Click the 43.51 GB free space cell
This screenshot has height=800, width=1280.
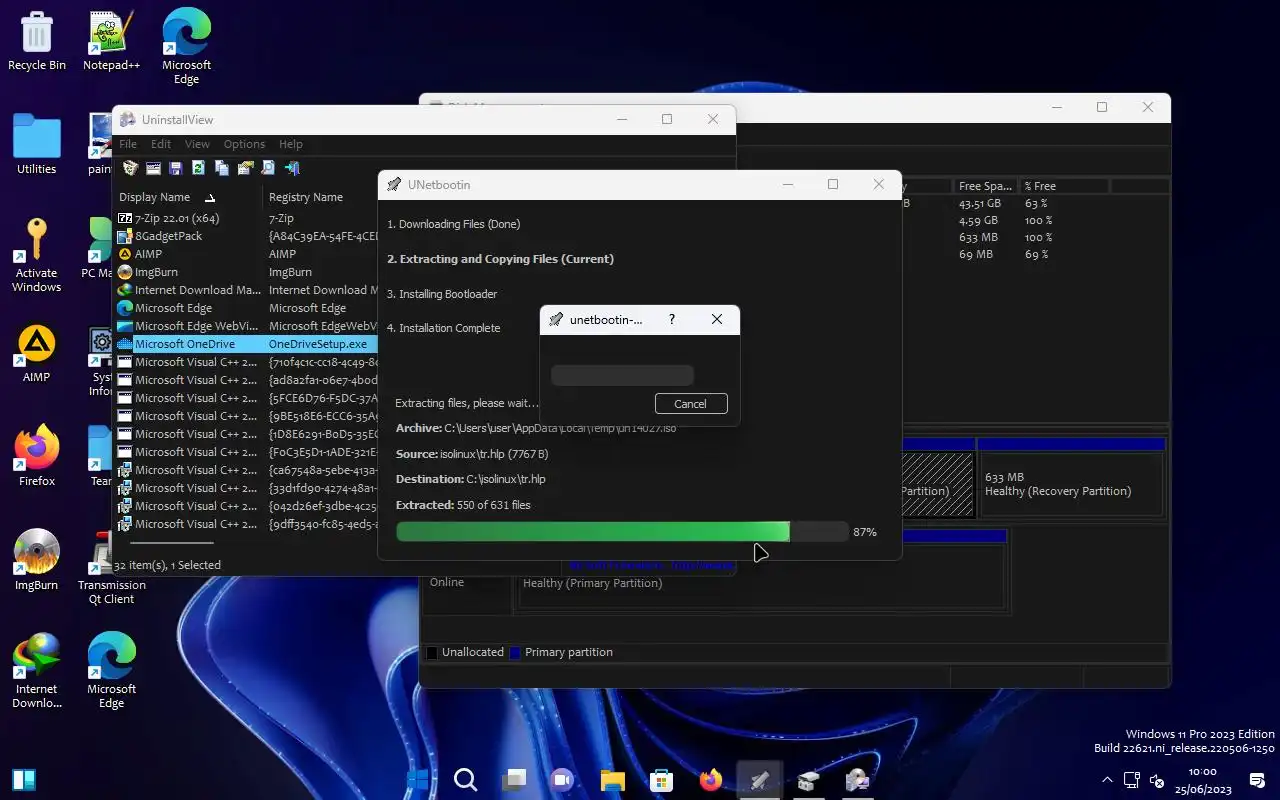click(979, 203)
